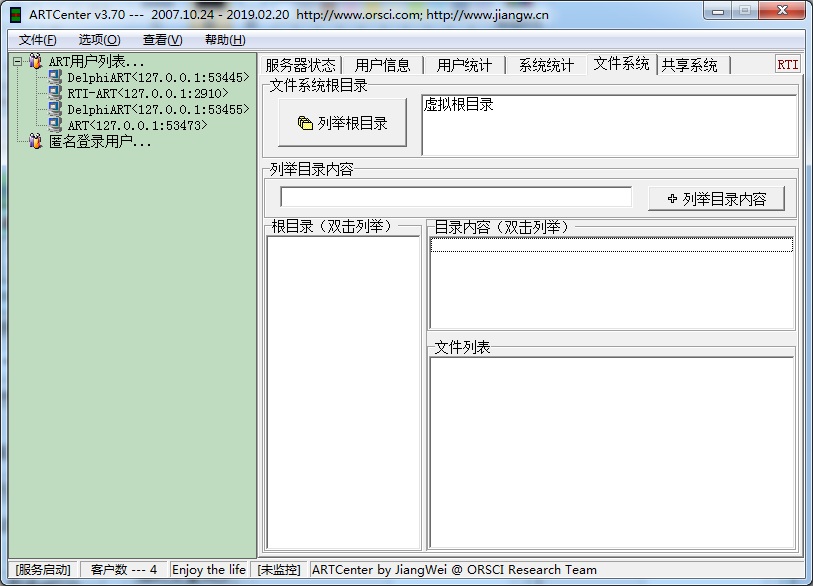Click the [服务启动] status bar entry
813x586 pixels.
click(x=43, y=570)
